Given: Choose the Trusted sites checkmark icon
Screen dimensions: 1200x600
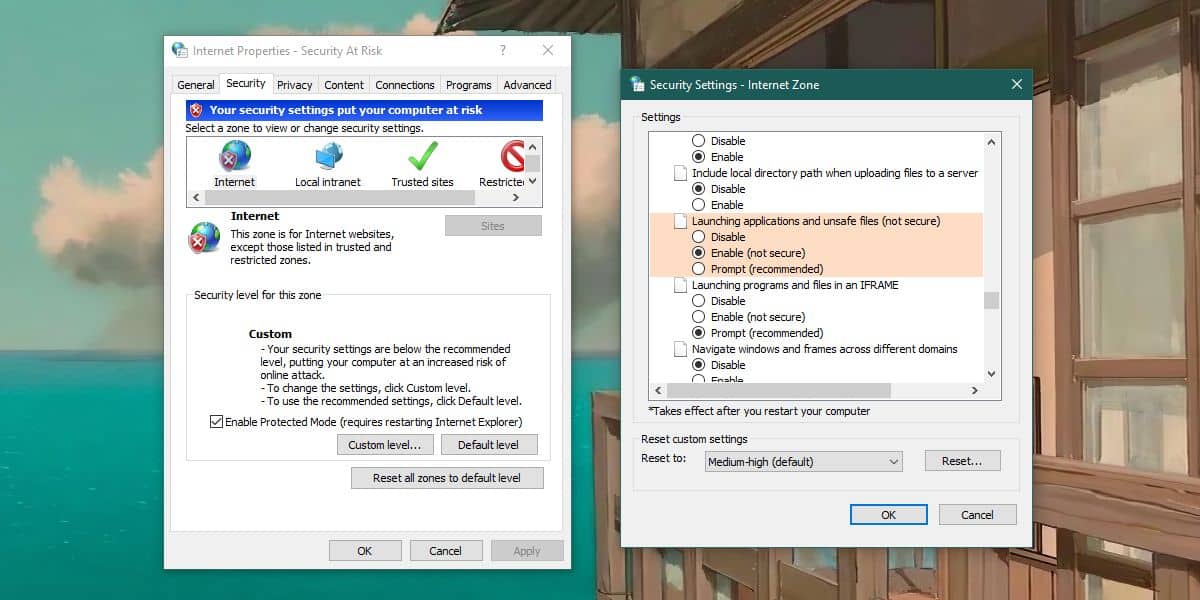Looking at the screenshot, I should pos(423,157).
